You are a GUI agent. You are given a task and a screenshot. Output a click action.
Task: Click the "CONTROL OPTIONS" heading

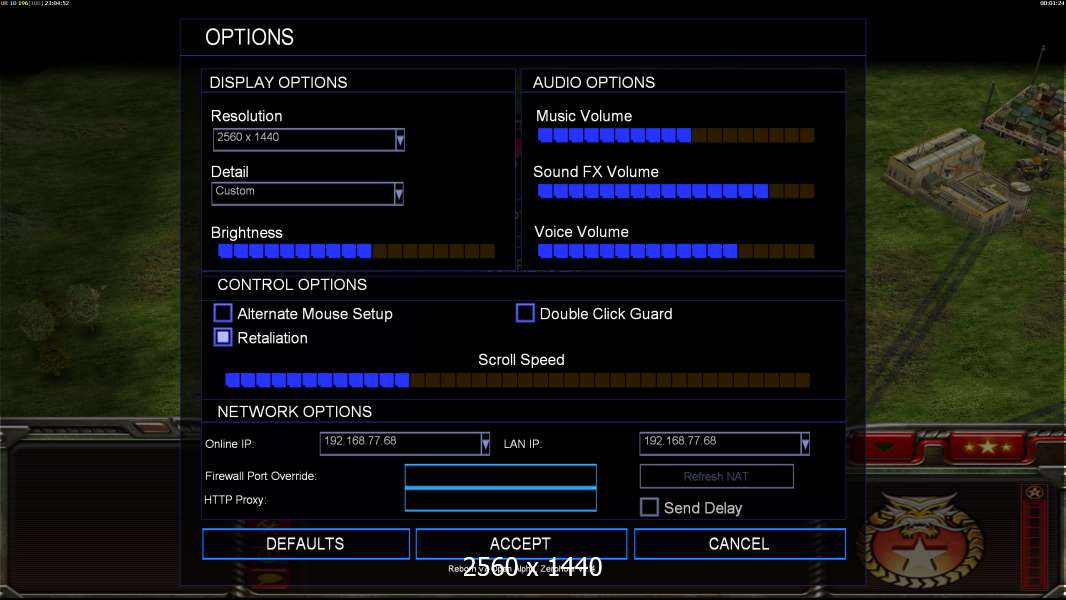[292, 285]
